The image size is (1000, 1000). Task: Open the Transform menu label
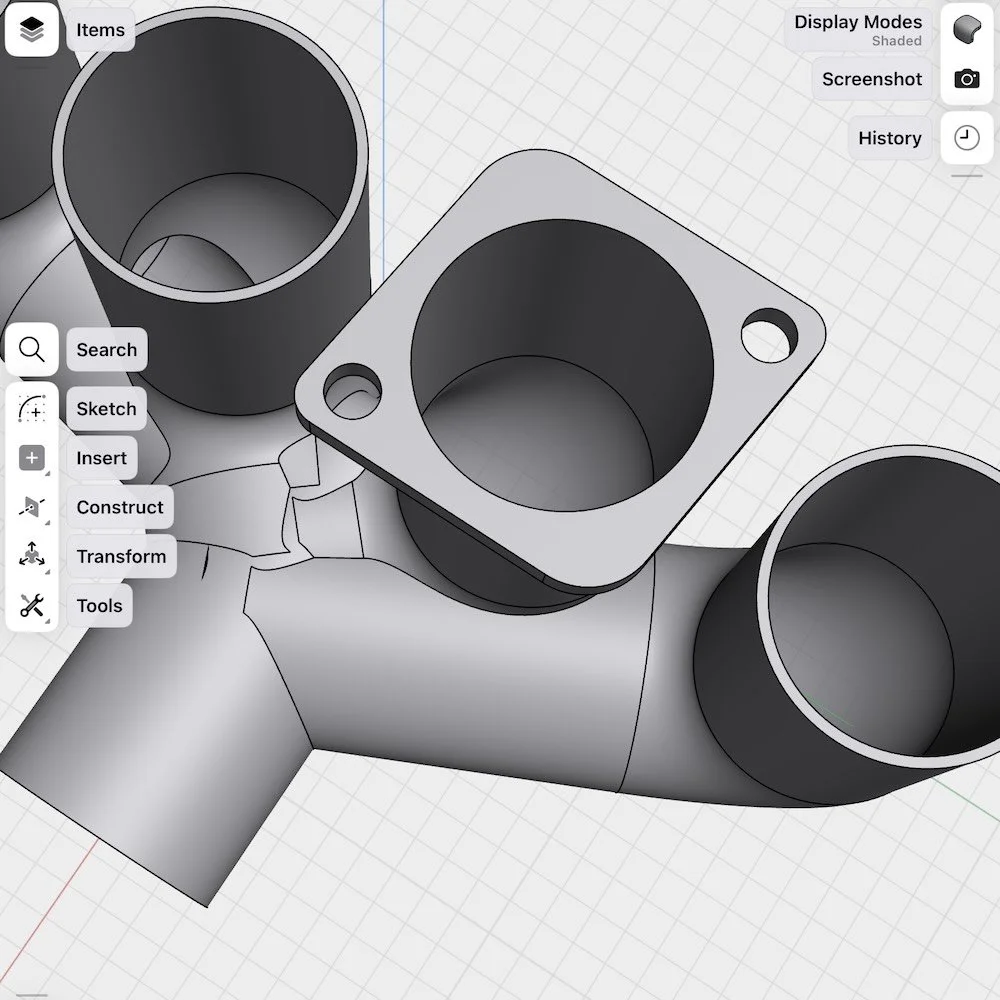(121, 556)
